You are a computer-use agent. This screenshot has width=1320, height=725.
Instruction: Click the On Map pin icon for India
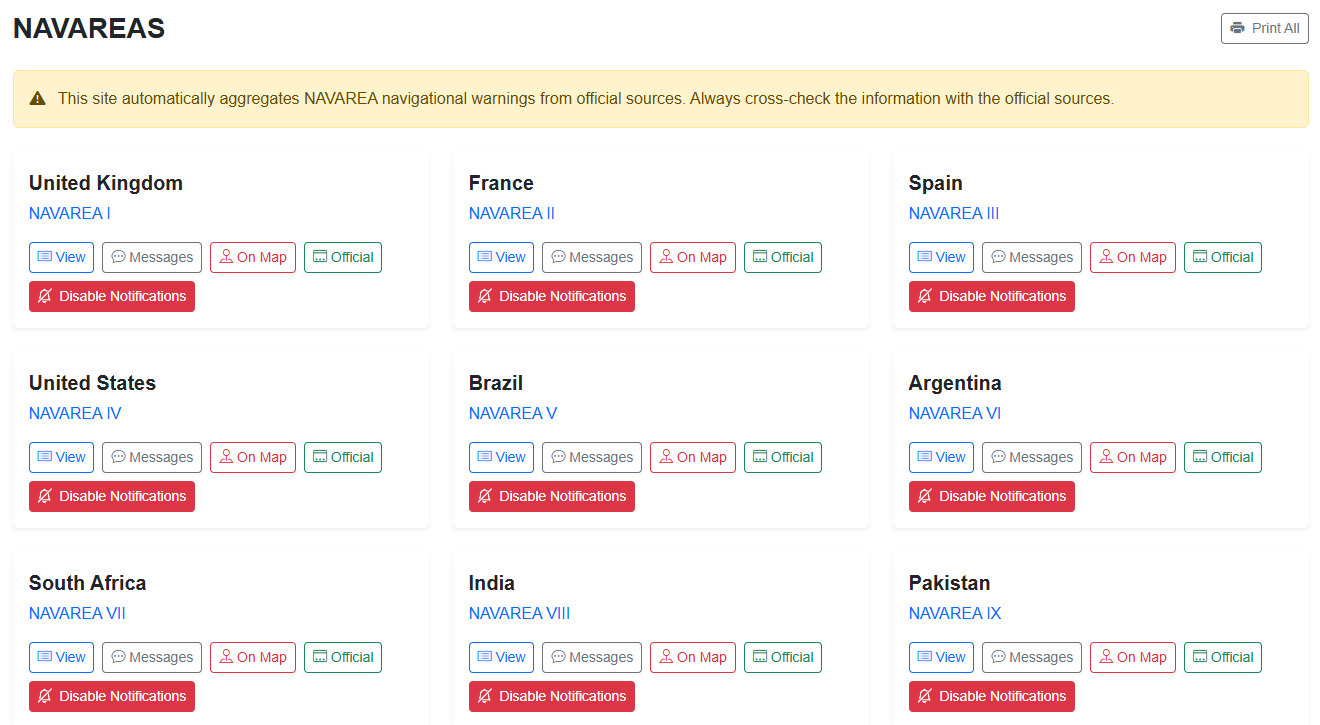pyautogui.click(x=666, y=657)
